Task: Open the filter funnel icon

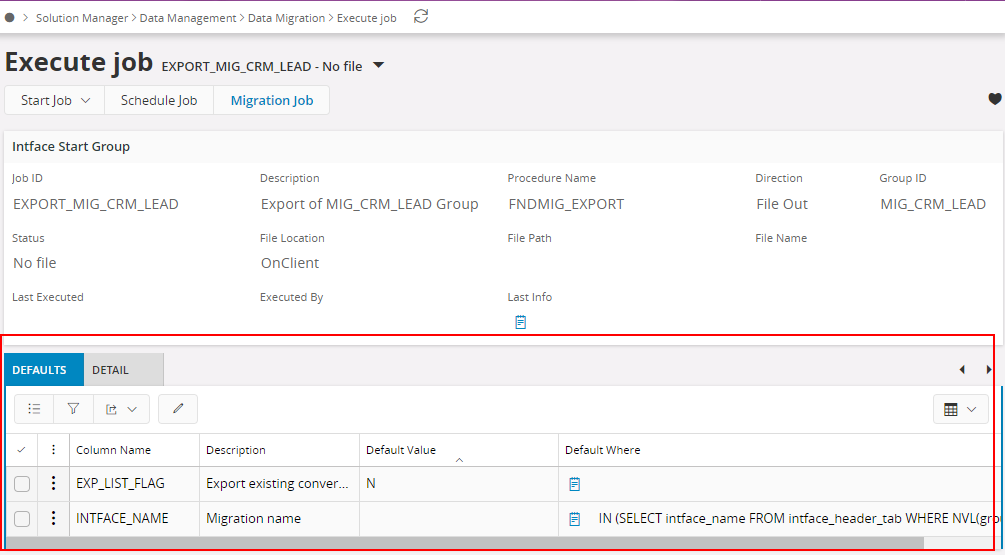Action: [x=73, y=409]
